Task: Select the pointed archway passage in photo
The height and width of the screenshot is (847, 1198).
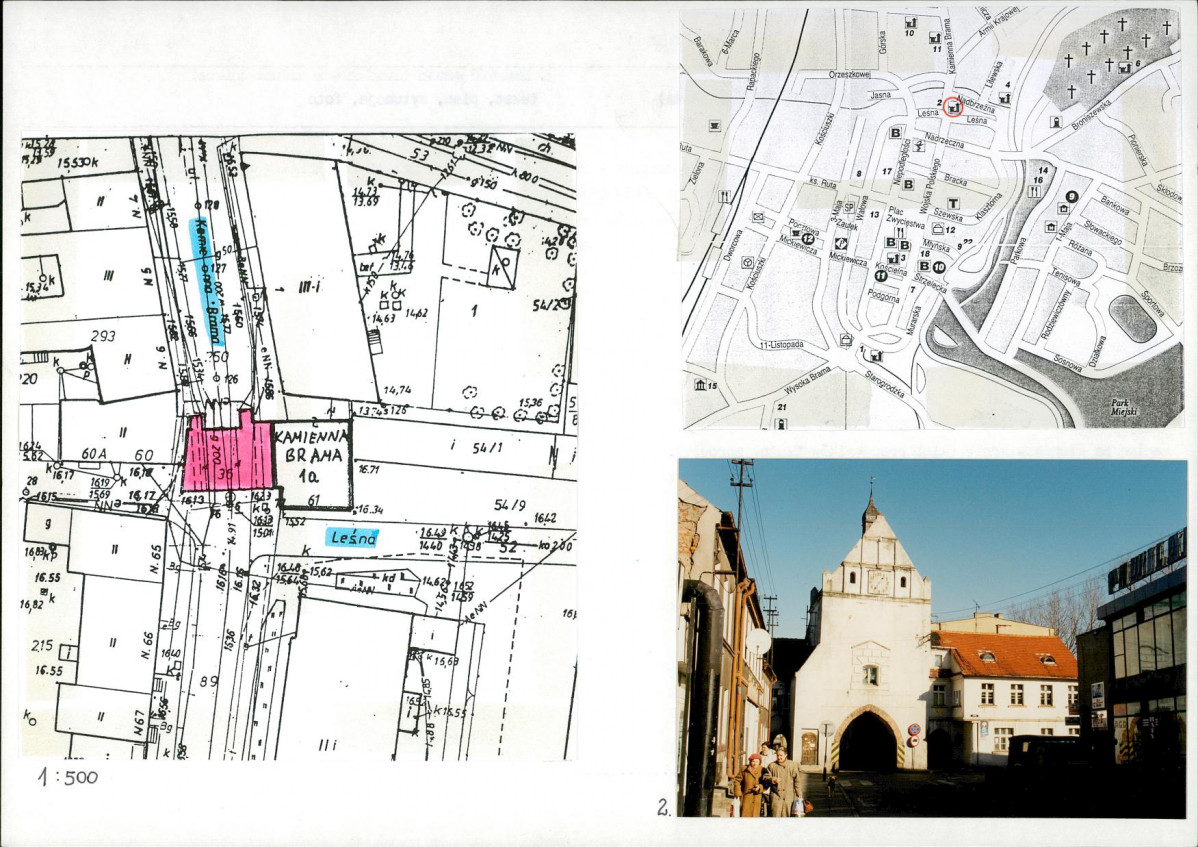Action: (x=867, y=740)
